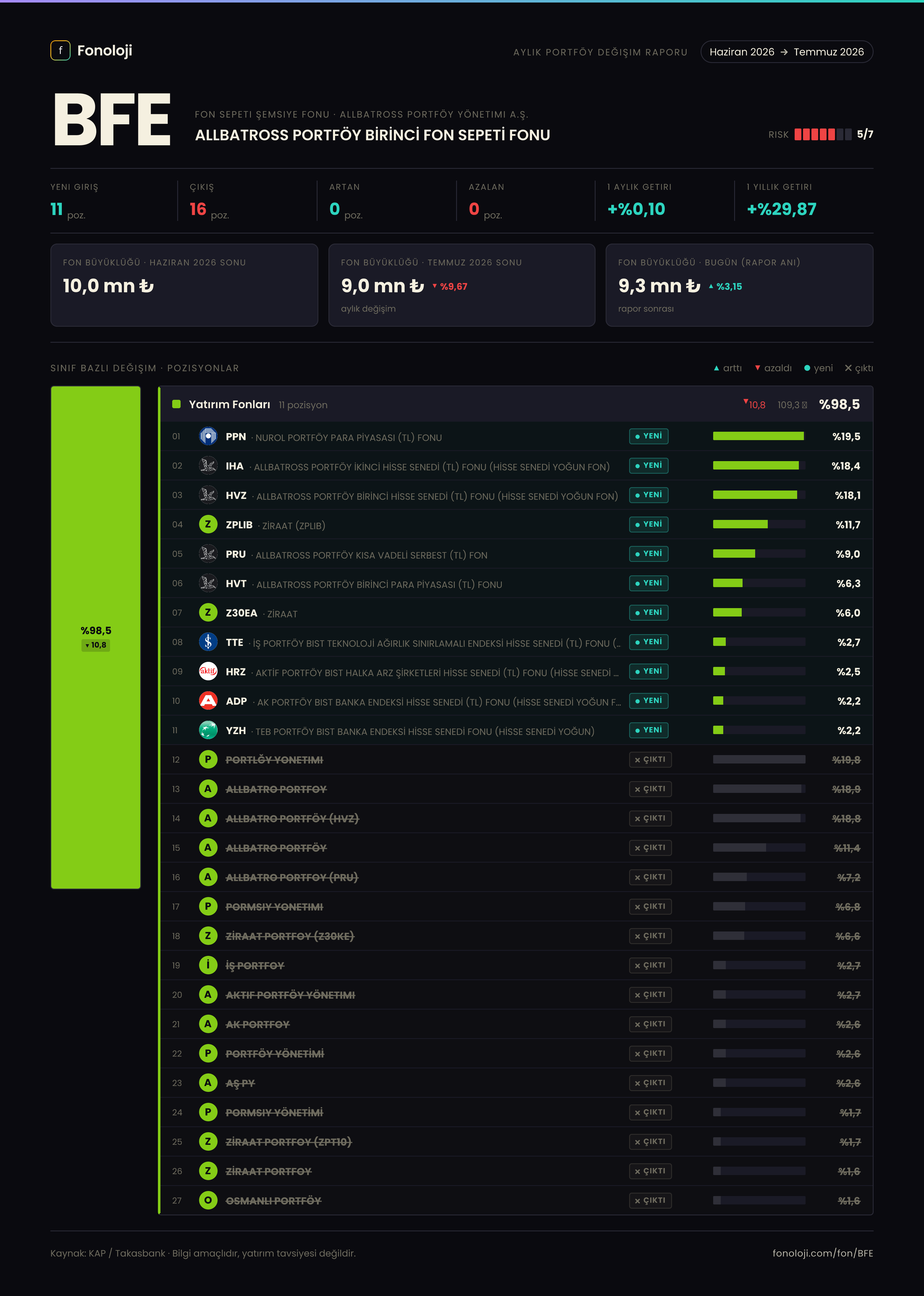This screenshot has height=1296, width=924.
Task: Click the green Yatırım Fonları color square
Action: coord(176,405)
